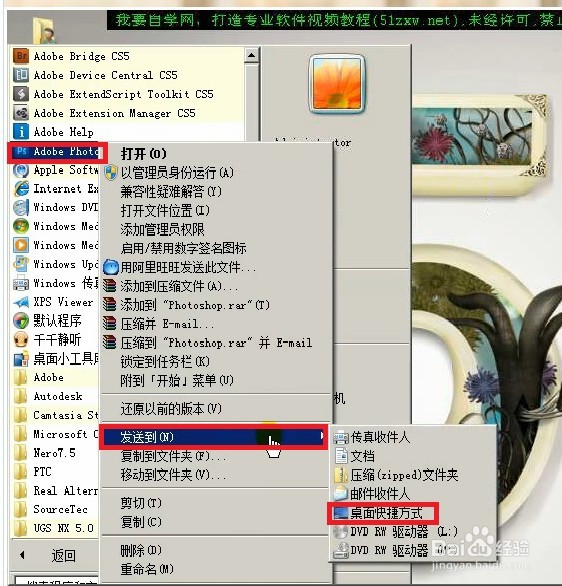The width and height of the screenshot is (562, 586).
Task: Choose 添加管理员权限
Action: [162, 229]
